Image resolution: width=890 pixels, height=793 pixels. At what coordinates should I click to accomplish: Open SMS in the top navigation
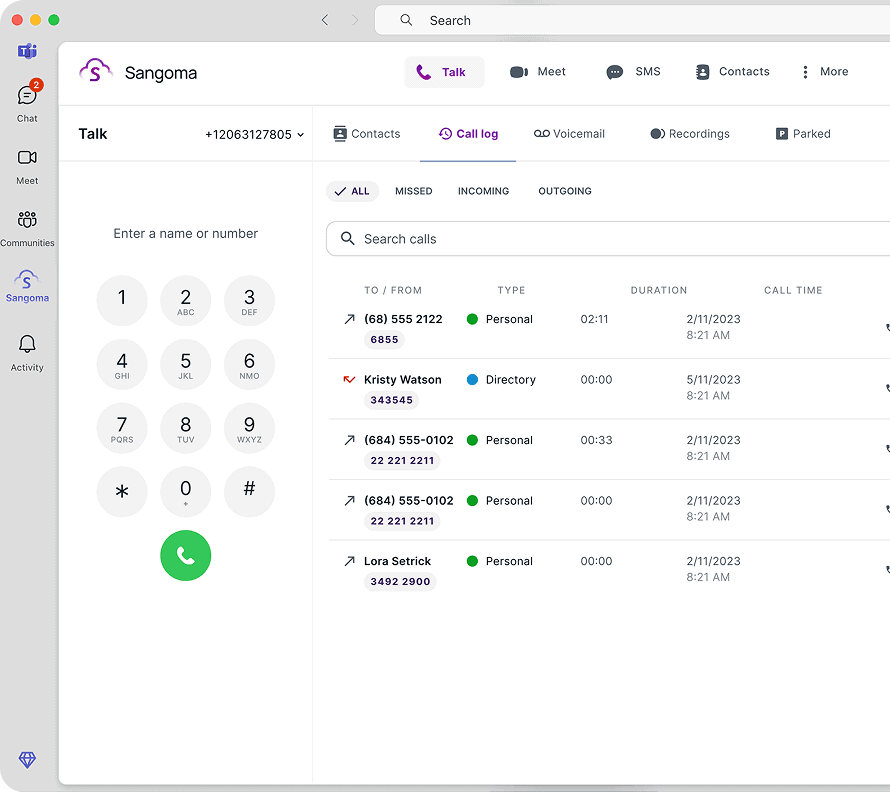634,72
